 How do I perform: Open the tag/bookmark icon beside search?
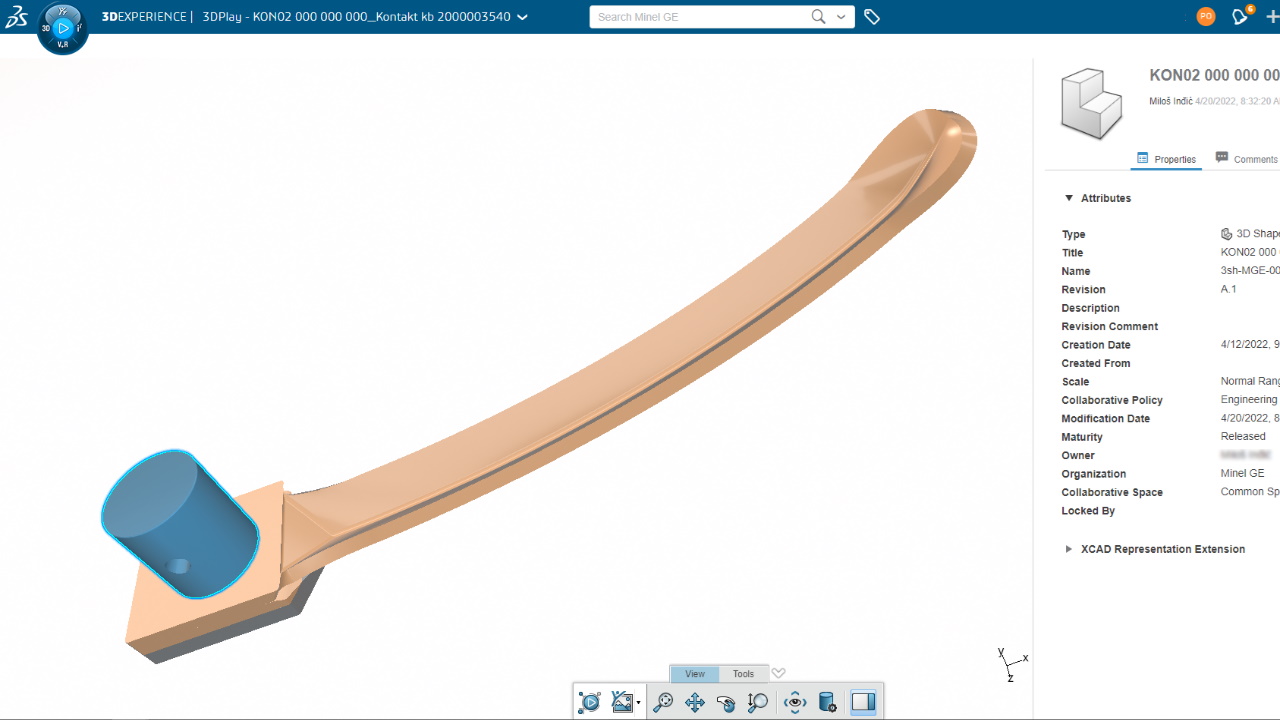(x=871, y=16)
